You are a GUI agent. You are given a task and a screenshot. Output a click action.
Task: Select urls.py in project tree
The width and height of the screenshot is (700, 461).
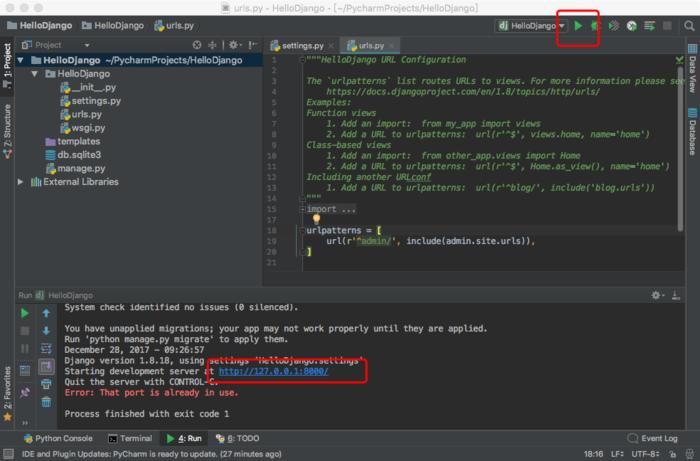(x=81, y=114)
